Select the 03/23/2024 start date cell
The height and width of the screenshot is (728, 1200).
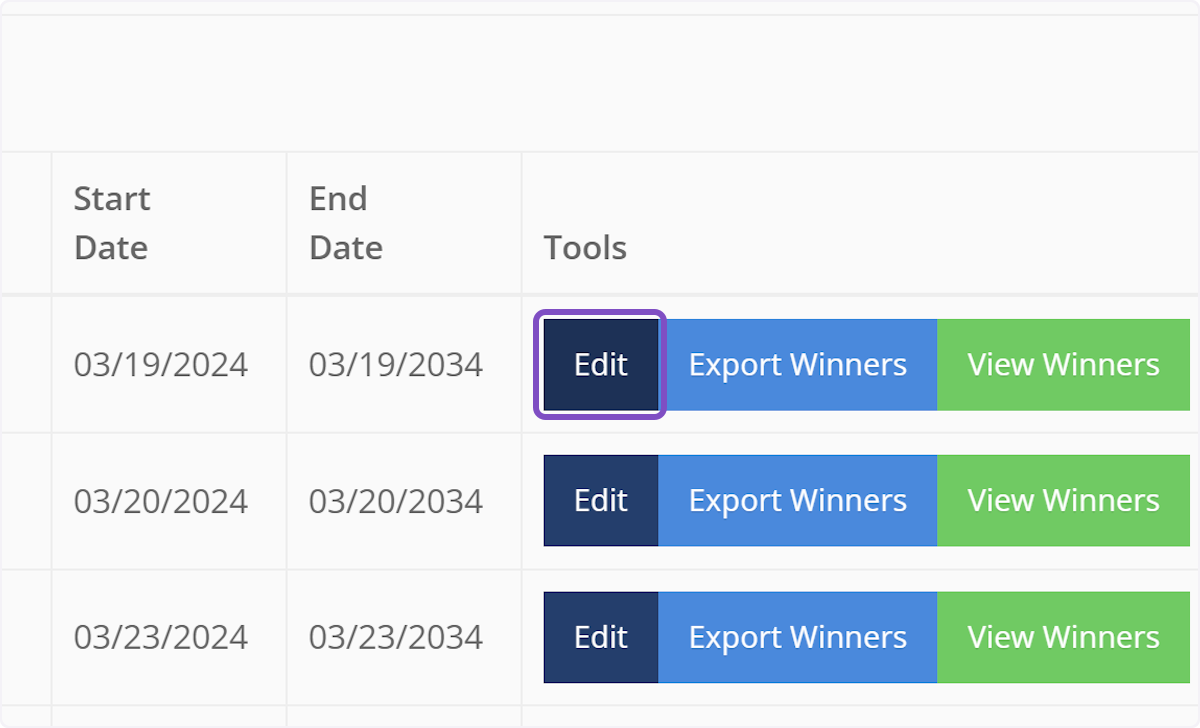coord(160,637)
